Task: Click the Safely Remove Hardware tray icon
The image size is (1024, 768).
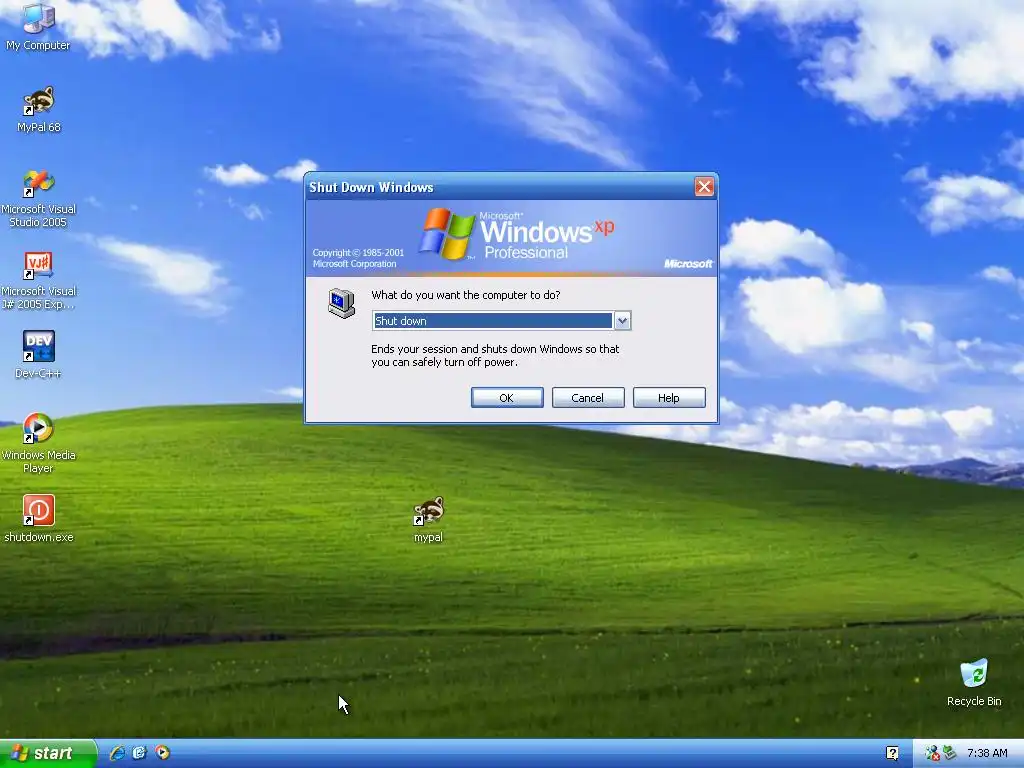Action: tap(950, 753)
